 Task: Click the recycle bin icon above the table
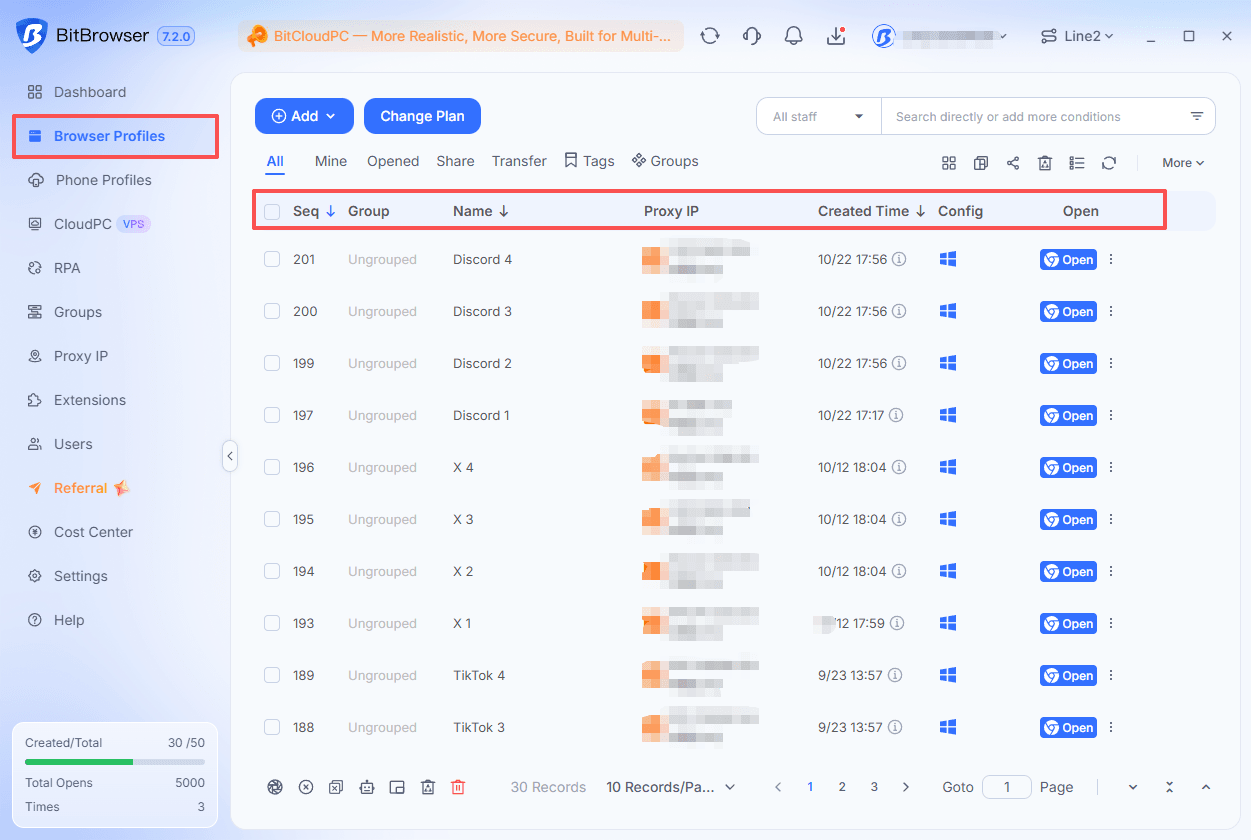click(x=1045, y=163)
